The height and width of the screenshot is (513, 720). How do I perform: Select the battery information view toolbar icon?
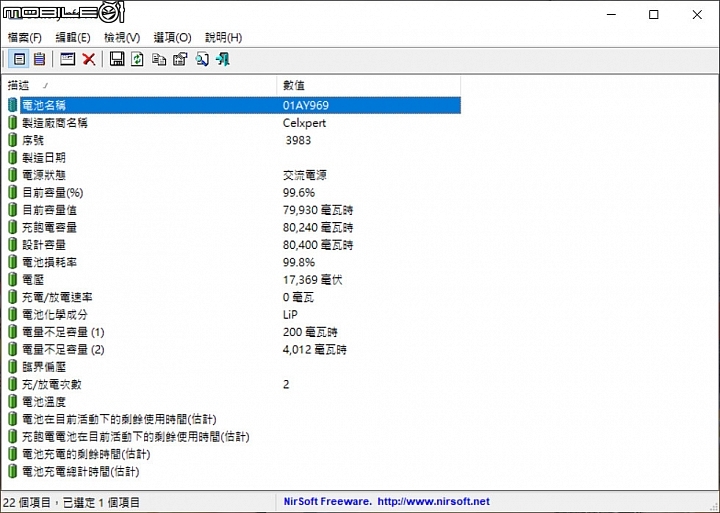click(19, 59)
